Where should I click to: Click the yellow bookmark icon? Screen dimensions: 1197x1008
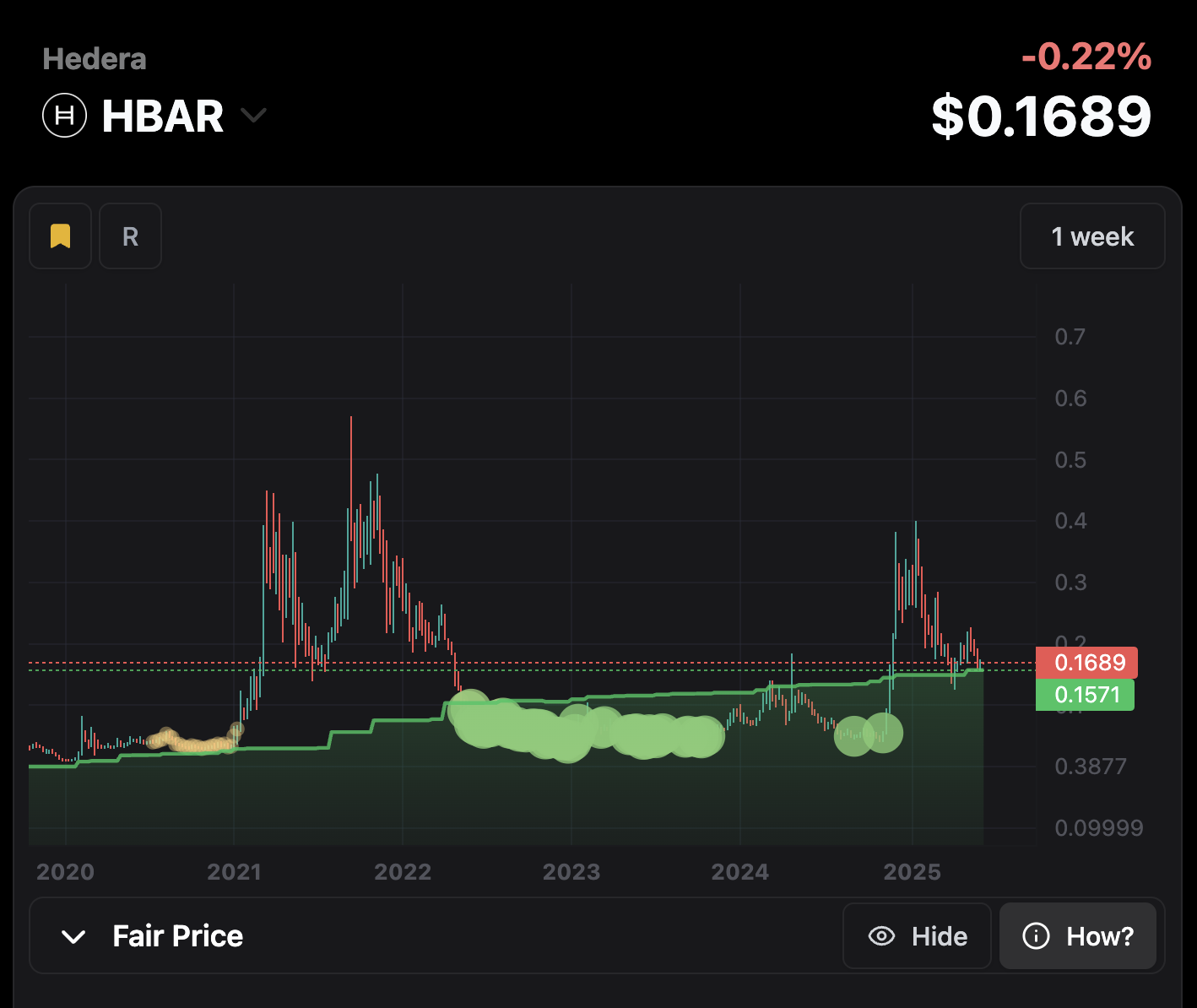tap(59, 236)
